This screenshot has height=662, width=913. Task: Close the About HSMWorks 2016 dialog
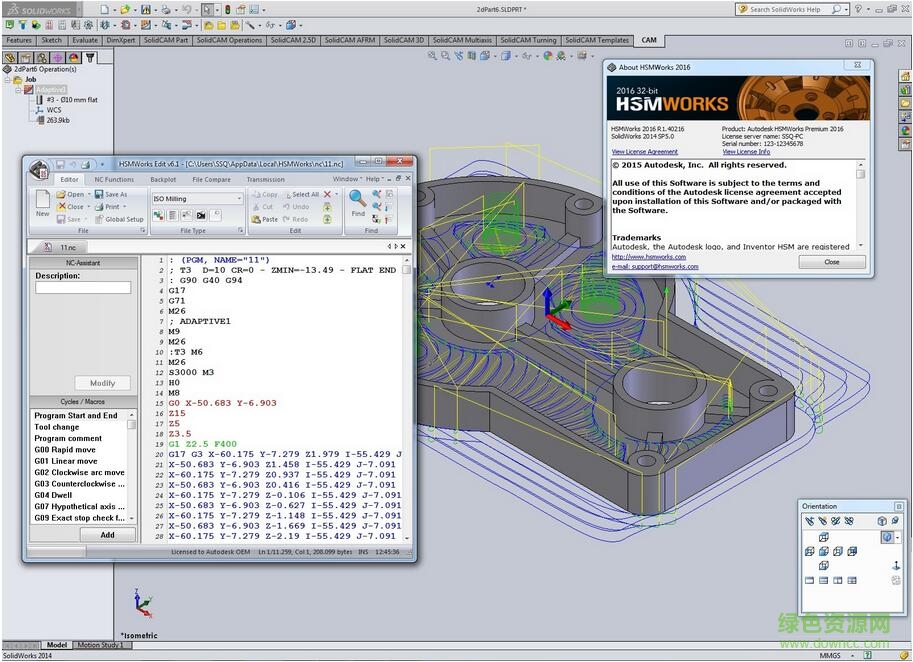click(832, 261)
